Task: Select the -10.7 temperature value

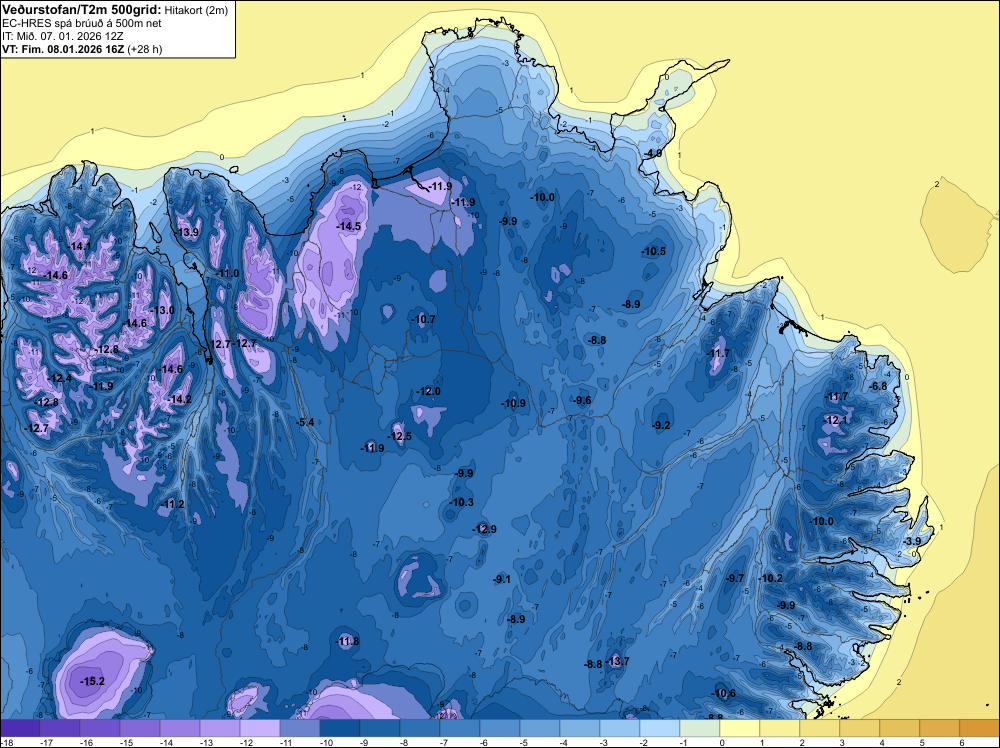Action: click(x=423, y=319)
